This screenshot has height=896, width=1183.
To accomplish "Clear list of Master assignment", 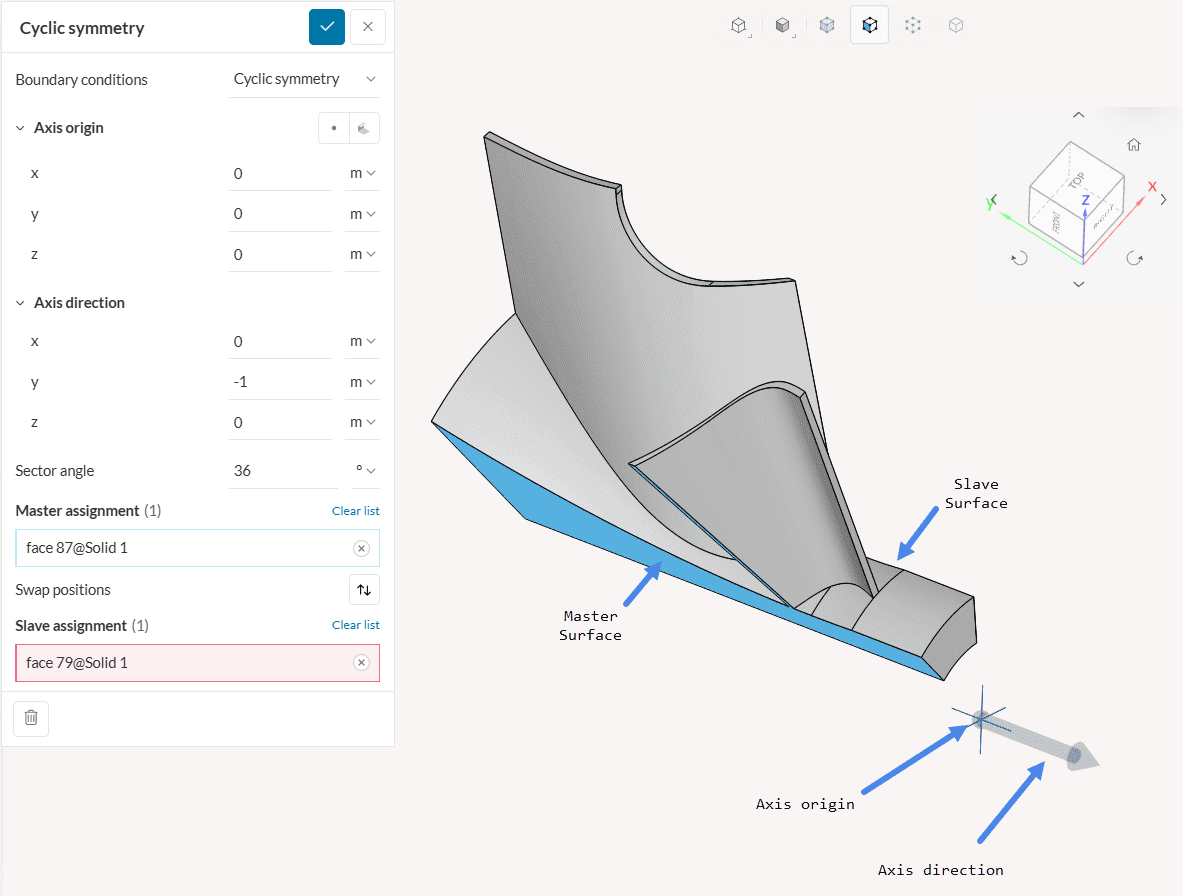I will pyautogui.click(x=355, y=511).
